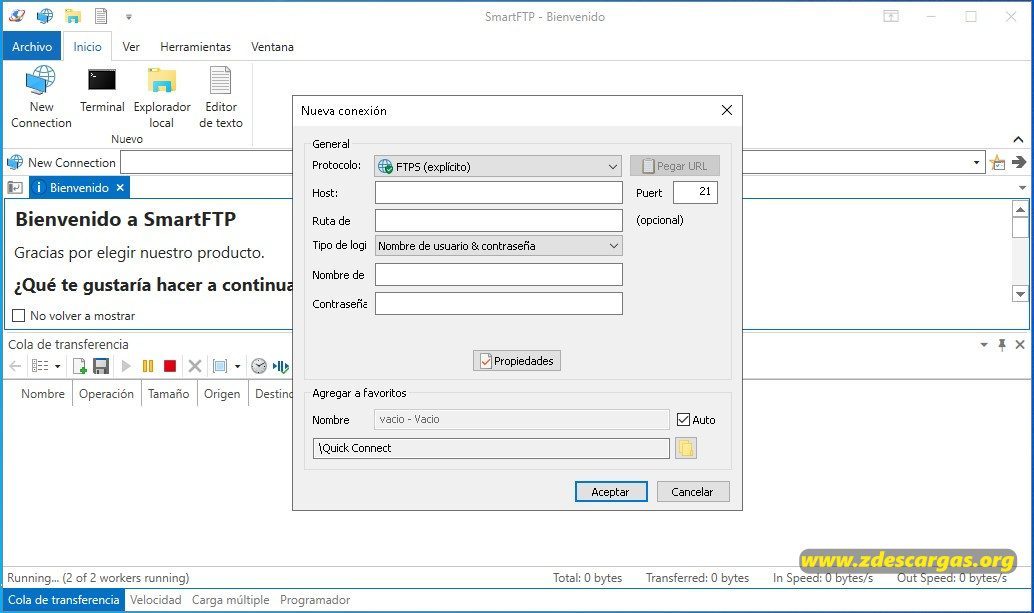Sort by the Nombre column header
The width and height of the screenshot is (1034, 613).
tap(42, 394)
